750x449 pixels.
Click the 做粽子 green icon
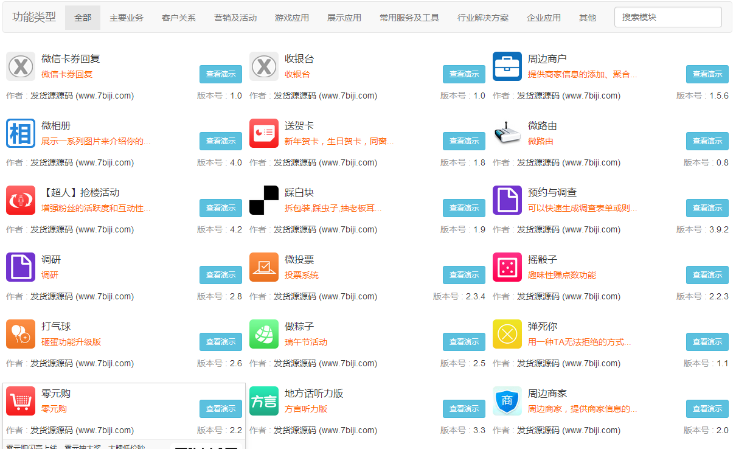[x=264, y=334]
